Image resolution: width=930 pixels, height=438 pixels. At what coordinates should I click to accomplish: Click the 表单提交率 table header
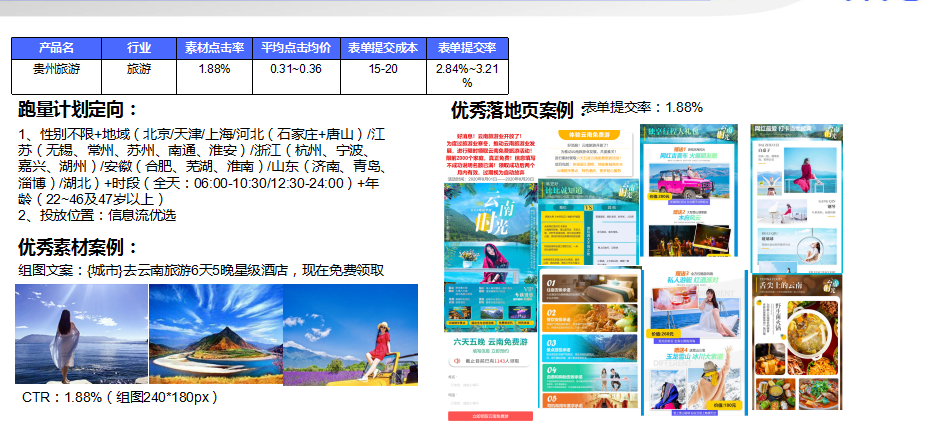point(467,48)
